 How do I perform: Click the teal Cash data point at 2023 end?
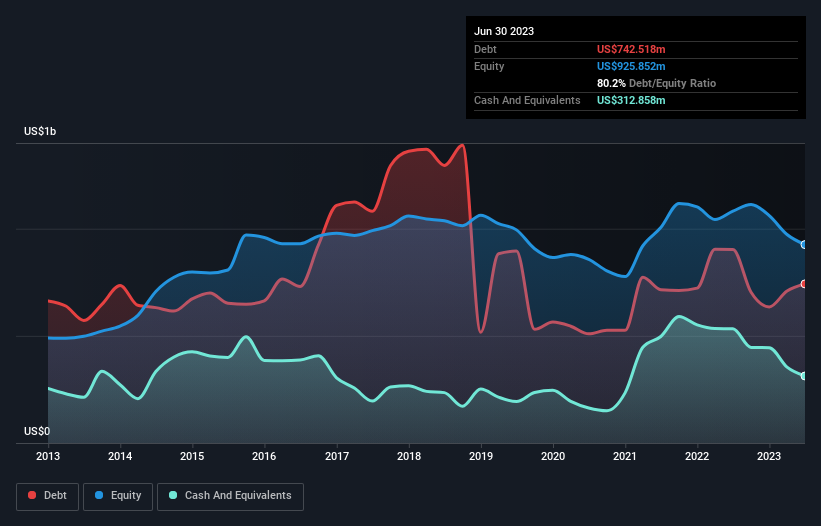[x=804, y=376]
